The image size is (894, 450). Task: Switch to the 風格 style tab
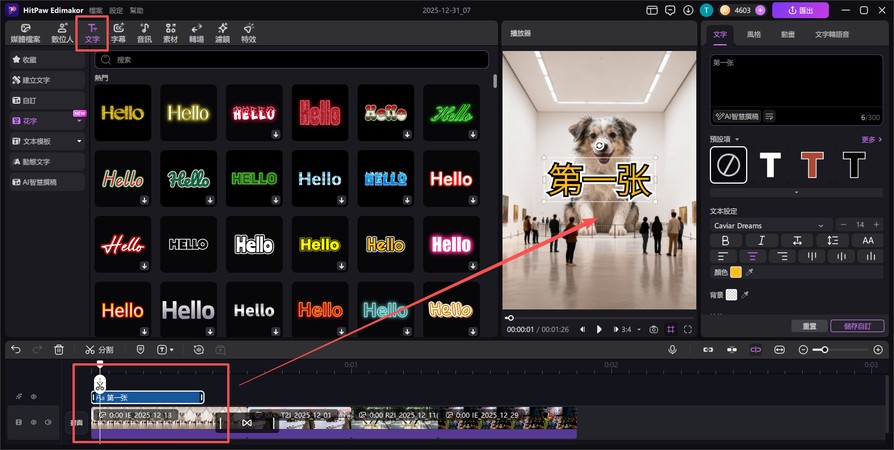pos(754,34)
